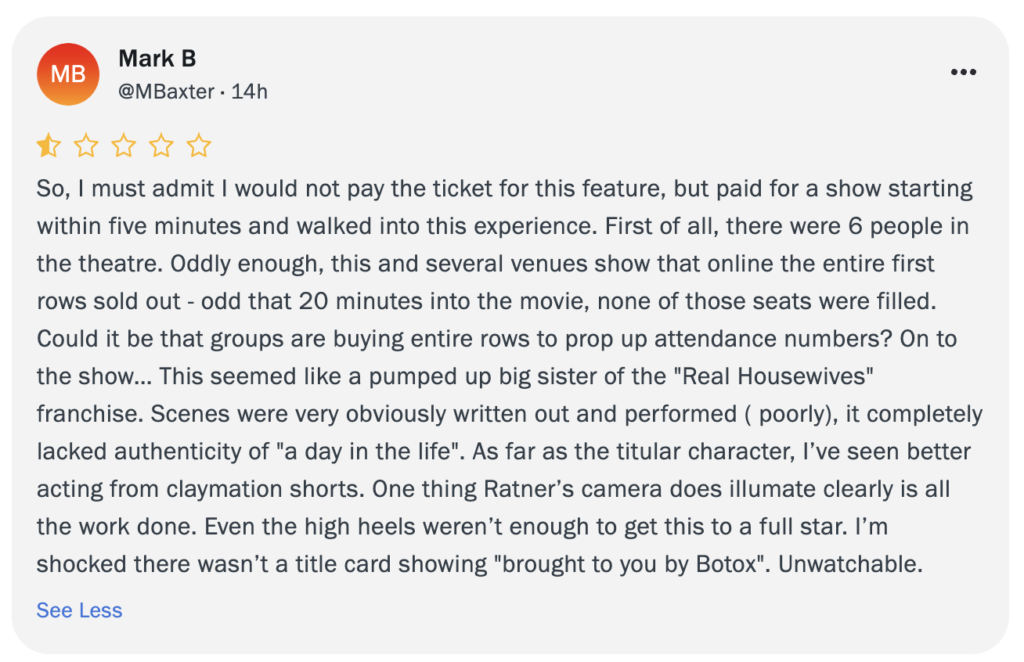1024x662 pixels.
Task: Click the fourth rating star
Action: [161, 146]
